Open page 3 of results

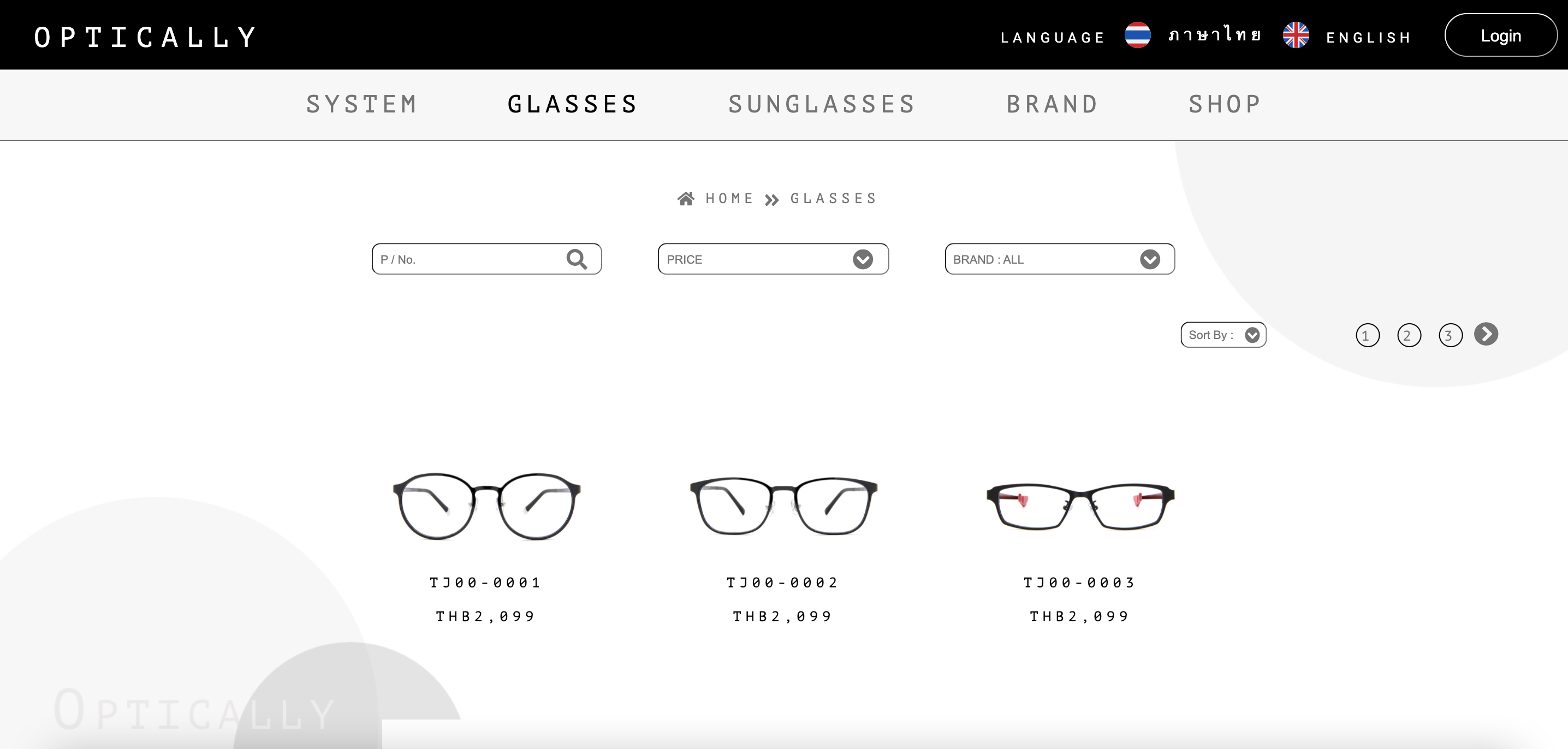pyautogui.click(x=1450, y=335)
